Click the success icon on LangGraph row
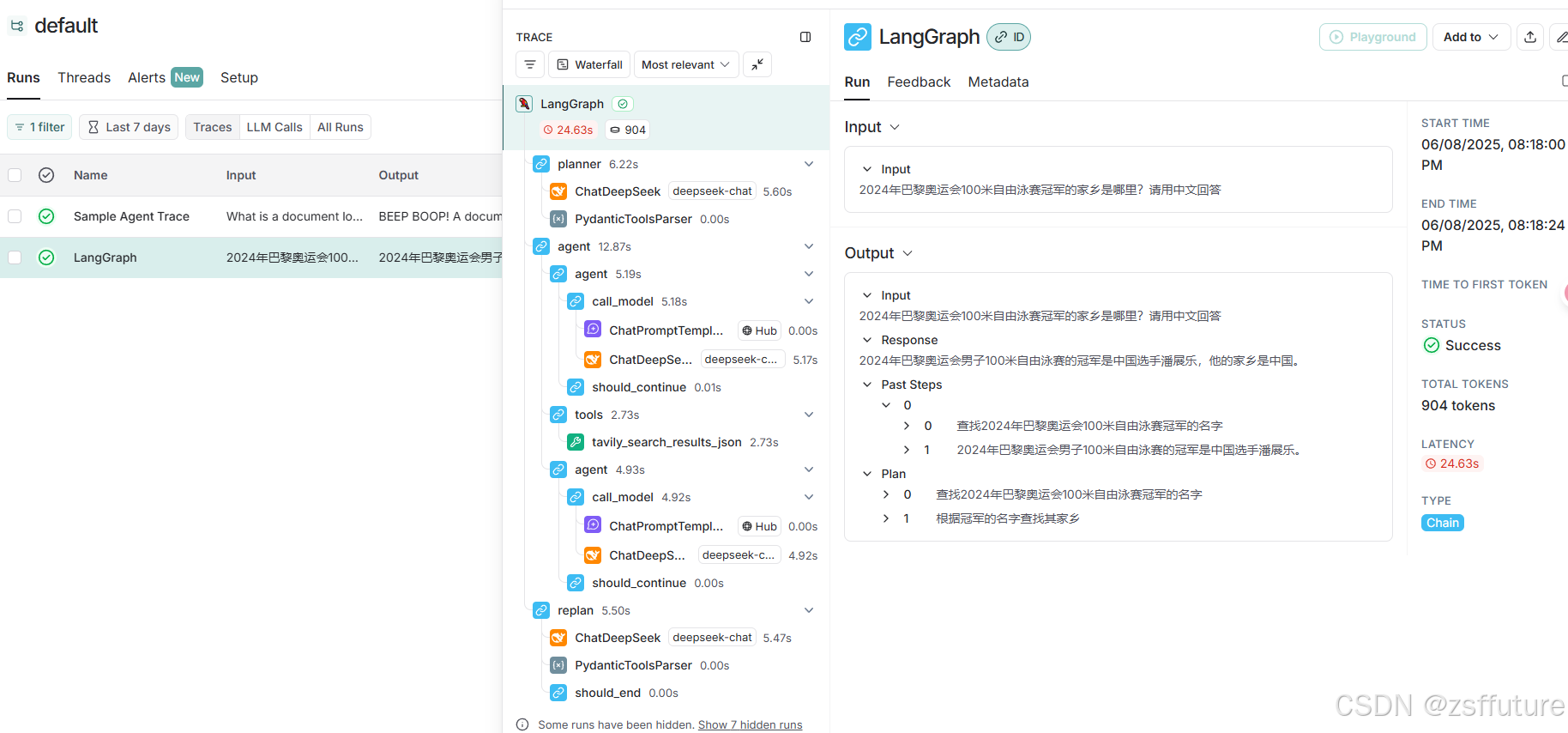 pyautogui.click(x=46, y=257)
